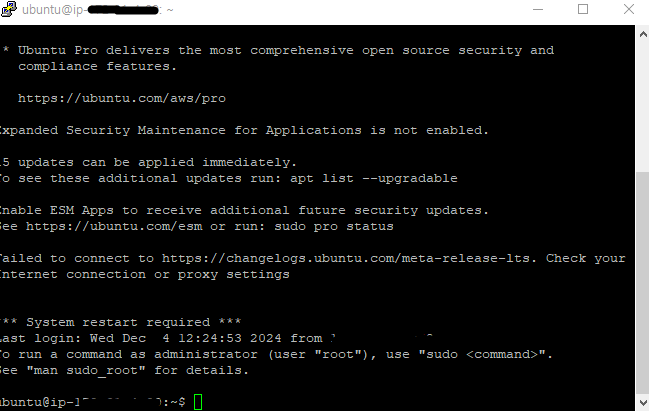Click the 'man sudo_root' text
Image resolution: width=649 pixels, height=411 pixels.
86,370
